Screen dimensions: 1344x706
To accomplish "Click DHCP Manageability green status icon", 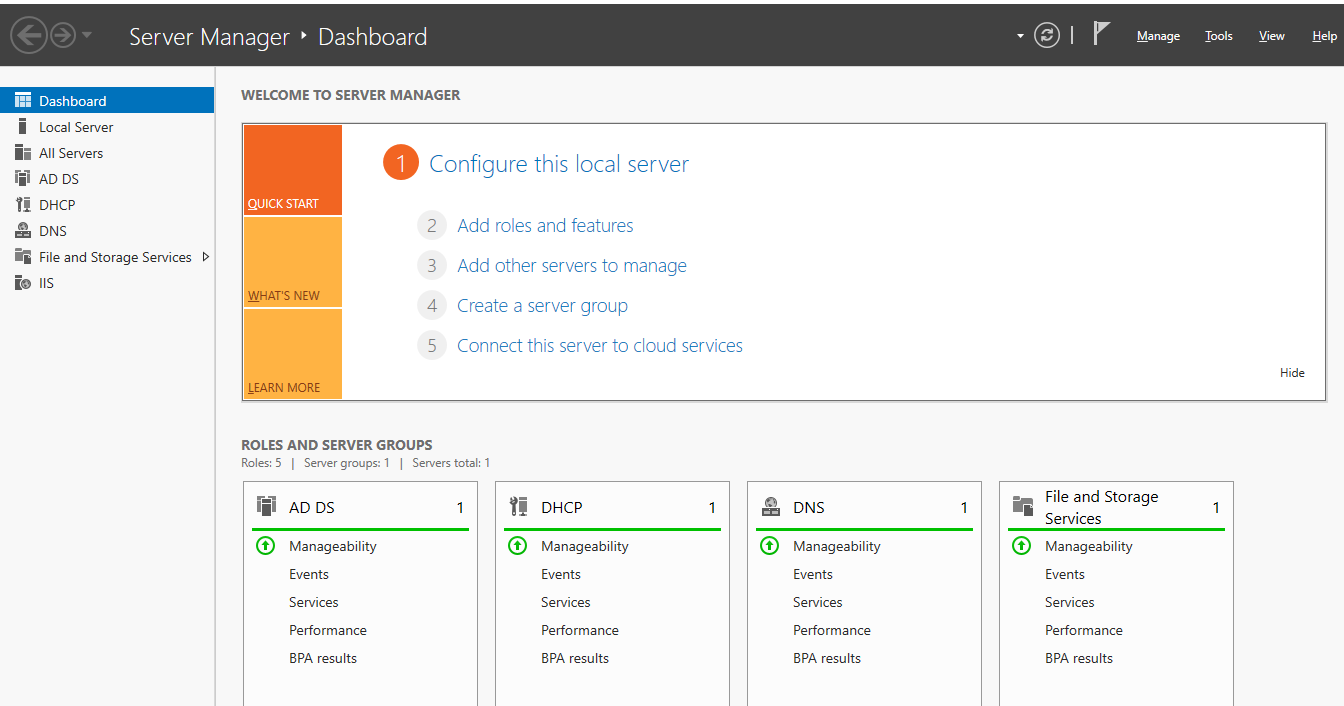I will pyautogui.click(x=517, y=546).
